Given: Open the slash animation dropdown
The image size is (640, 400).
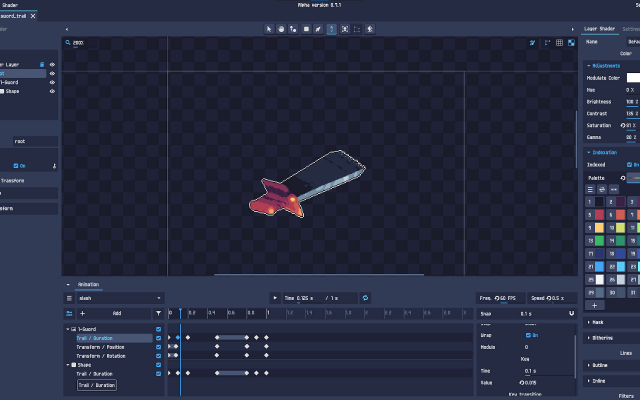Looking at the screenshot, I should pos(120,298).
